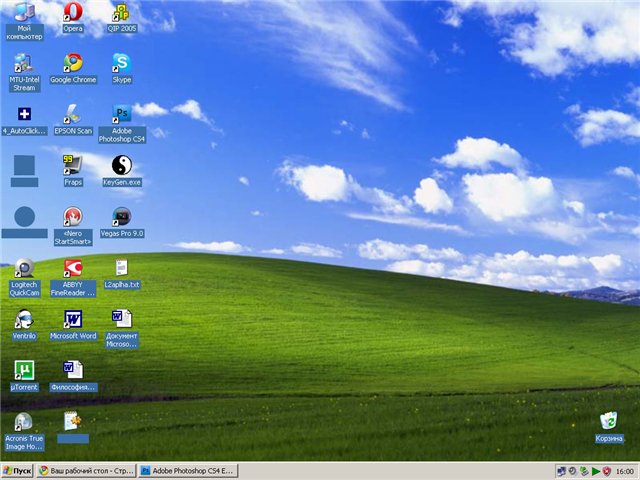The width and height of the screenshot is (640, 480).
Task: Click the KeyGen.exe yin-yang icon
Action: click(x=122, y=165)
